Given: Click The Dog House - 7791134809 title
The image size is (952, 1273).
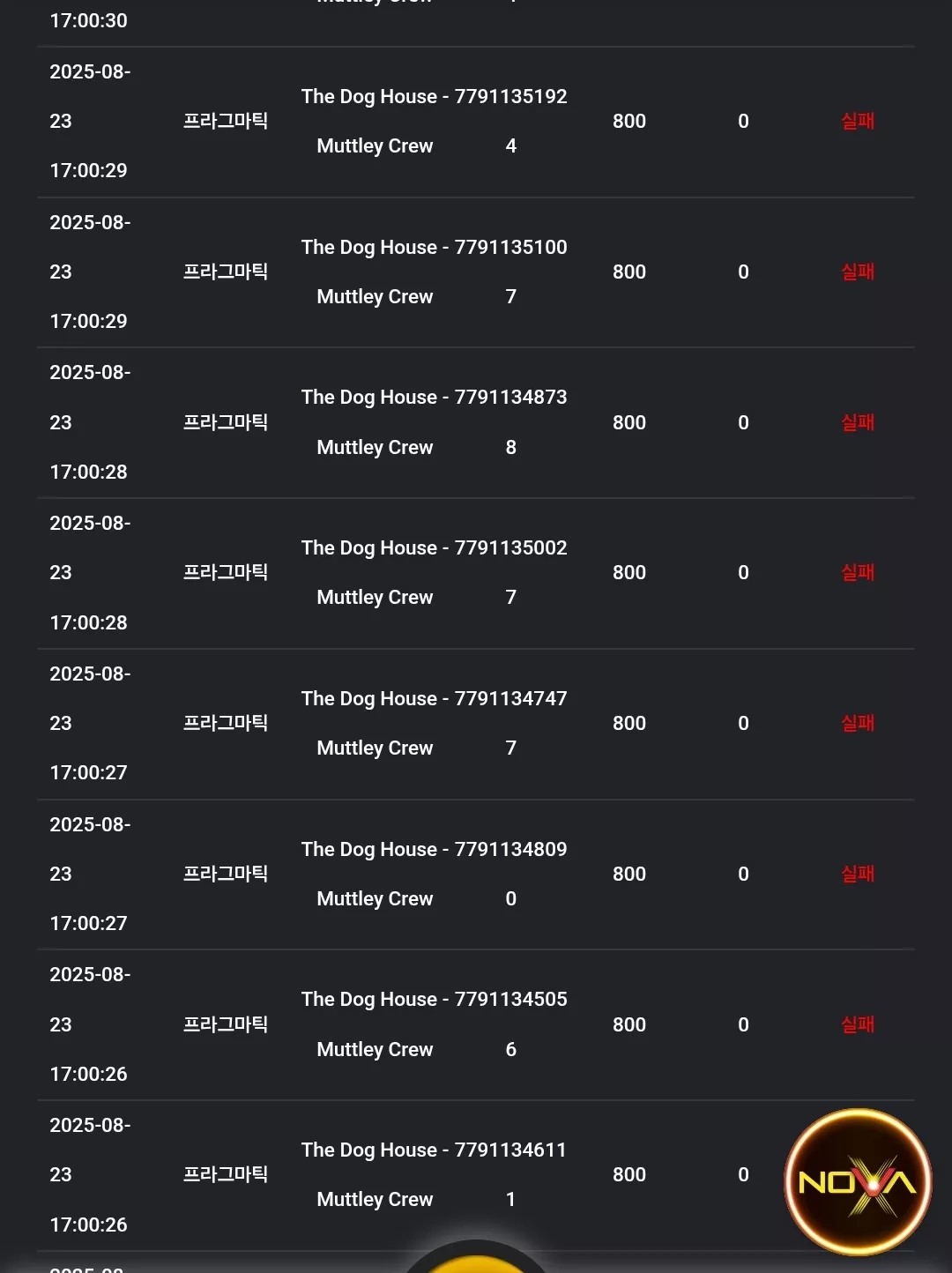Looking at the screenshot, I should coord(434,849).
